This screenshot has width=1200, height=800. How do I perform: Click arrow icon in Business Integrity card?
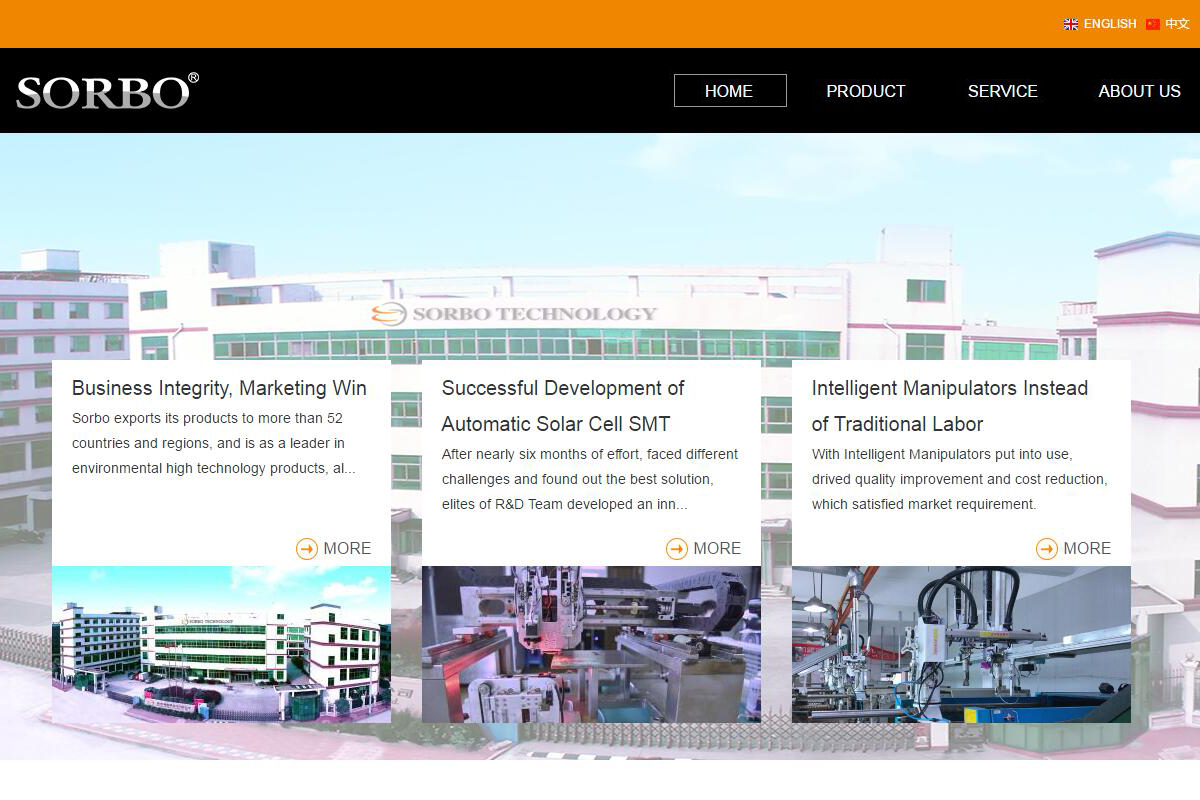(x=307, y=549)
